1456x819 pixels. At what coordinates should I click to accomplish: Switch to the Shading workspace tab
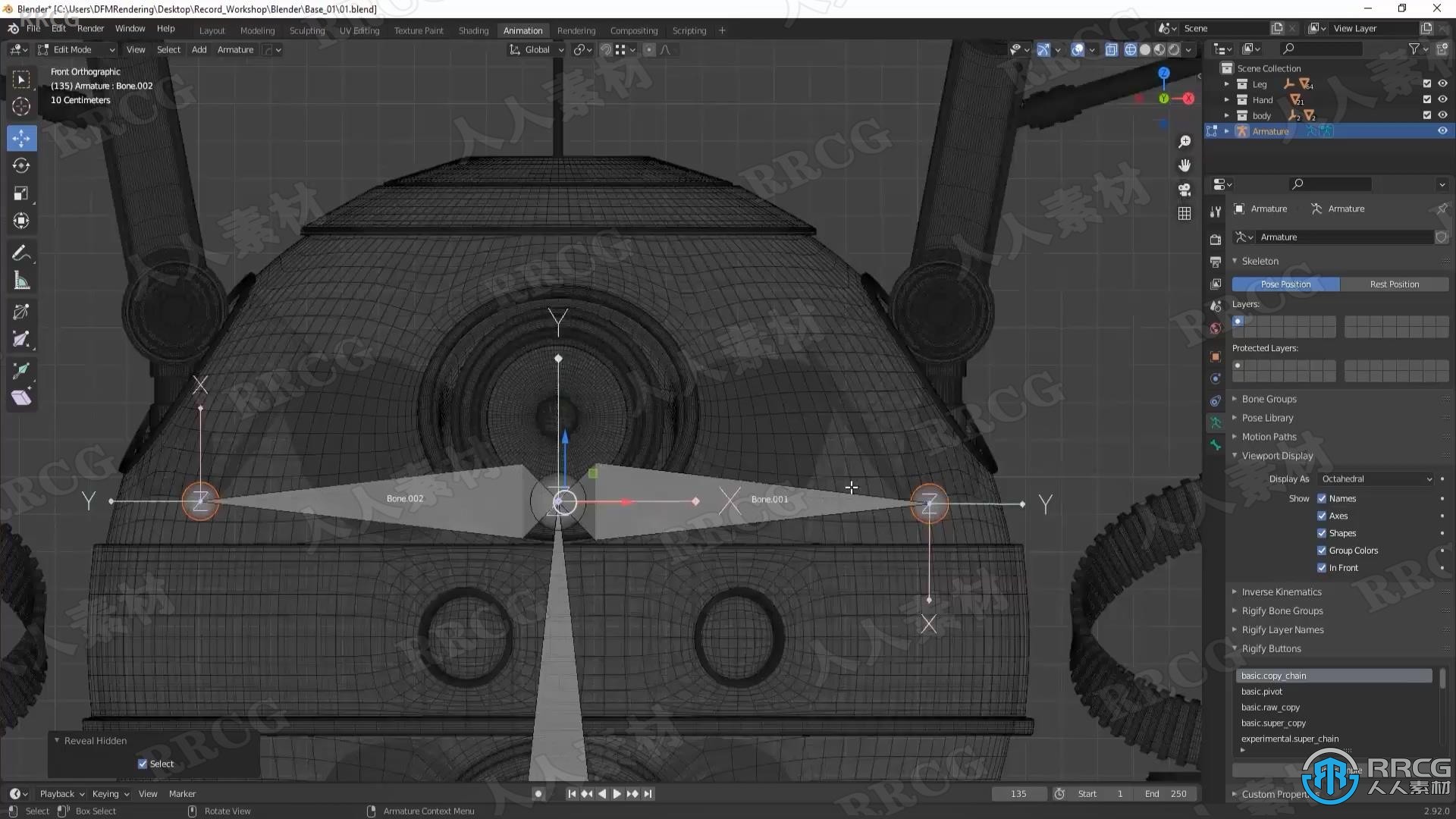[x=473, y=30]
